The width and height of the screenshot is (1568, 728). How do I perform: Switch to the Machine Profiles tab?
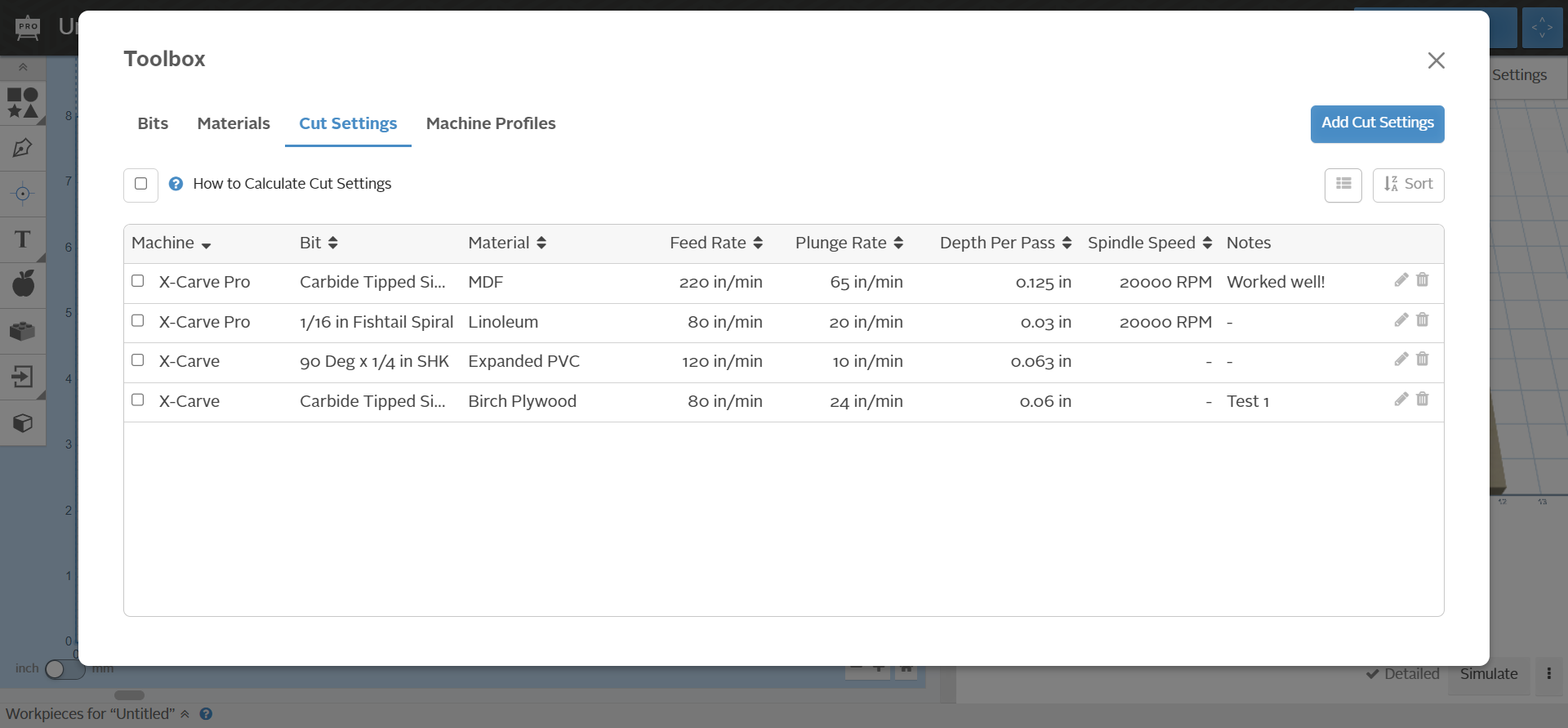point(491,123)
